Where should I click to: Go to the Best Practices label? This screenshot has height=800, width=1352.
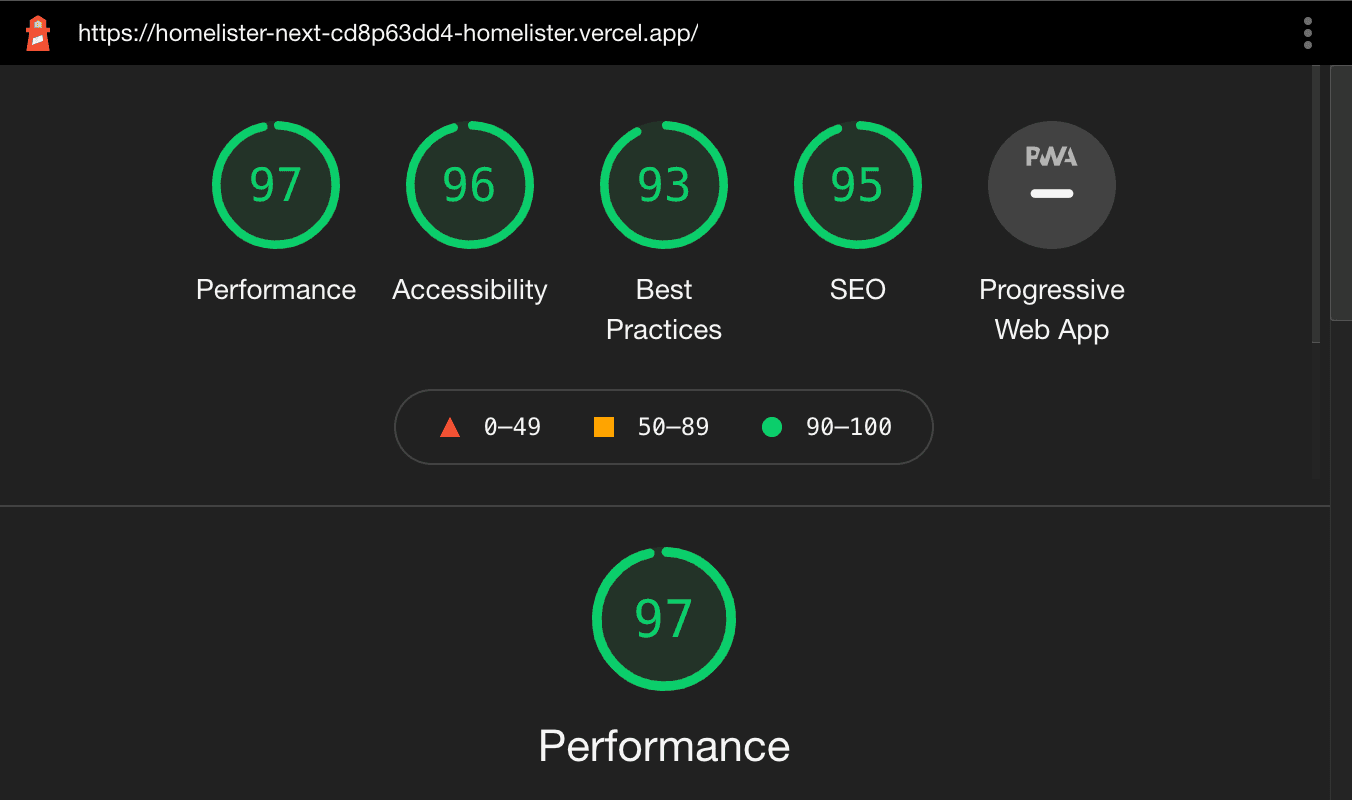coord(664,309)
